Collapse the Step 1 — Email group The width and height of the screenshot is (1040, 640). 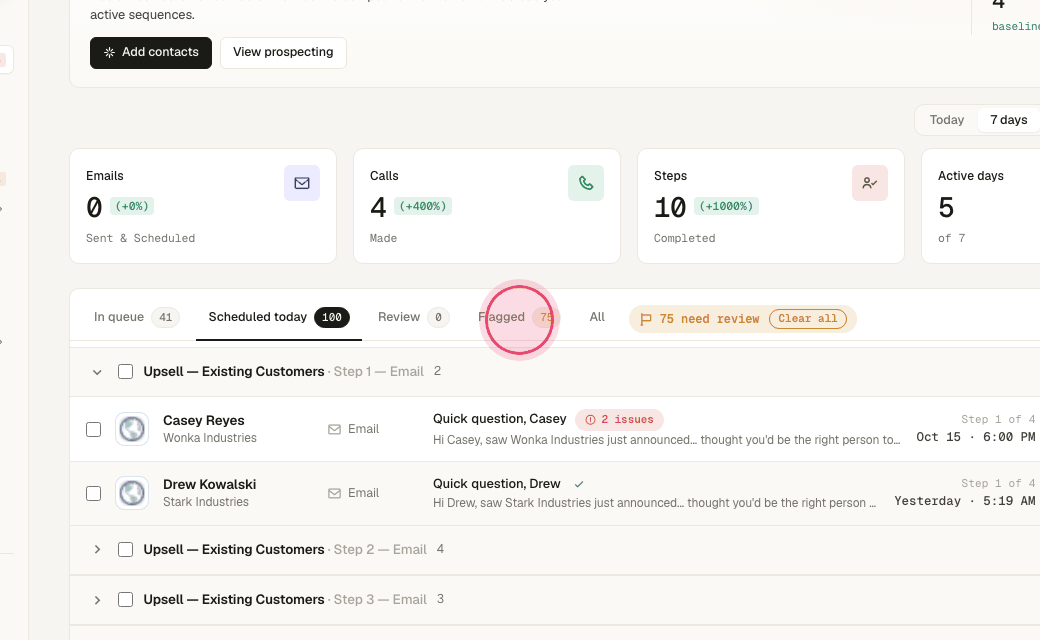coord(97,372)
